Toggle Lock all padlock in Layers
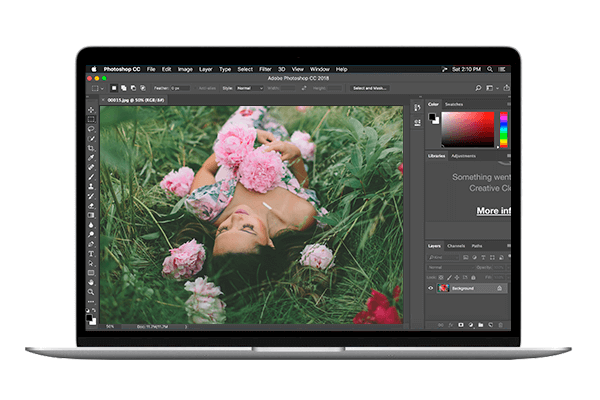The width and height of the screenshot is (600, 400). [473, 277]
